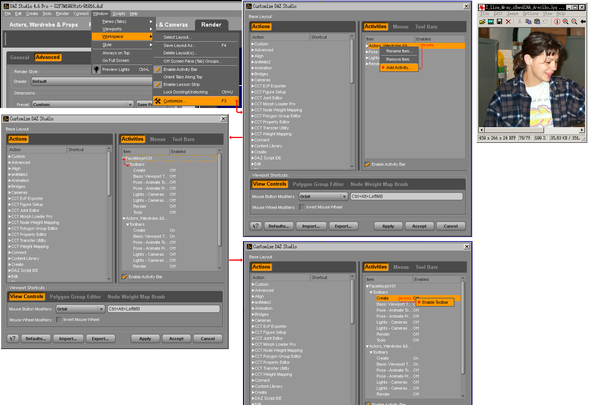Start slideshow from the image viewer toolbar
The height and width of the screenshot is (405, 600).
(491, 22)
